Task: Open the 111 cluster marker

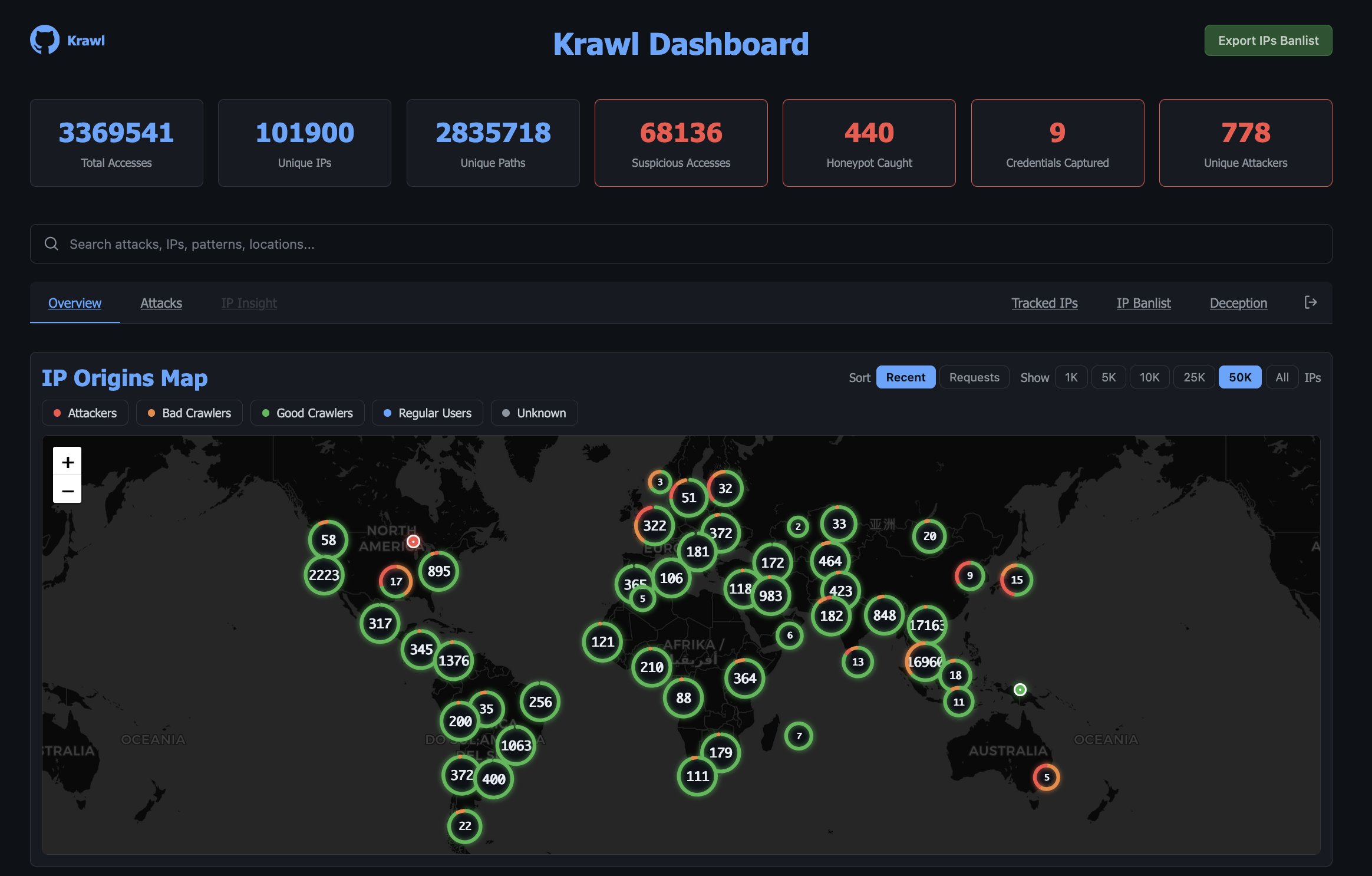Action: click(697, 776)
